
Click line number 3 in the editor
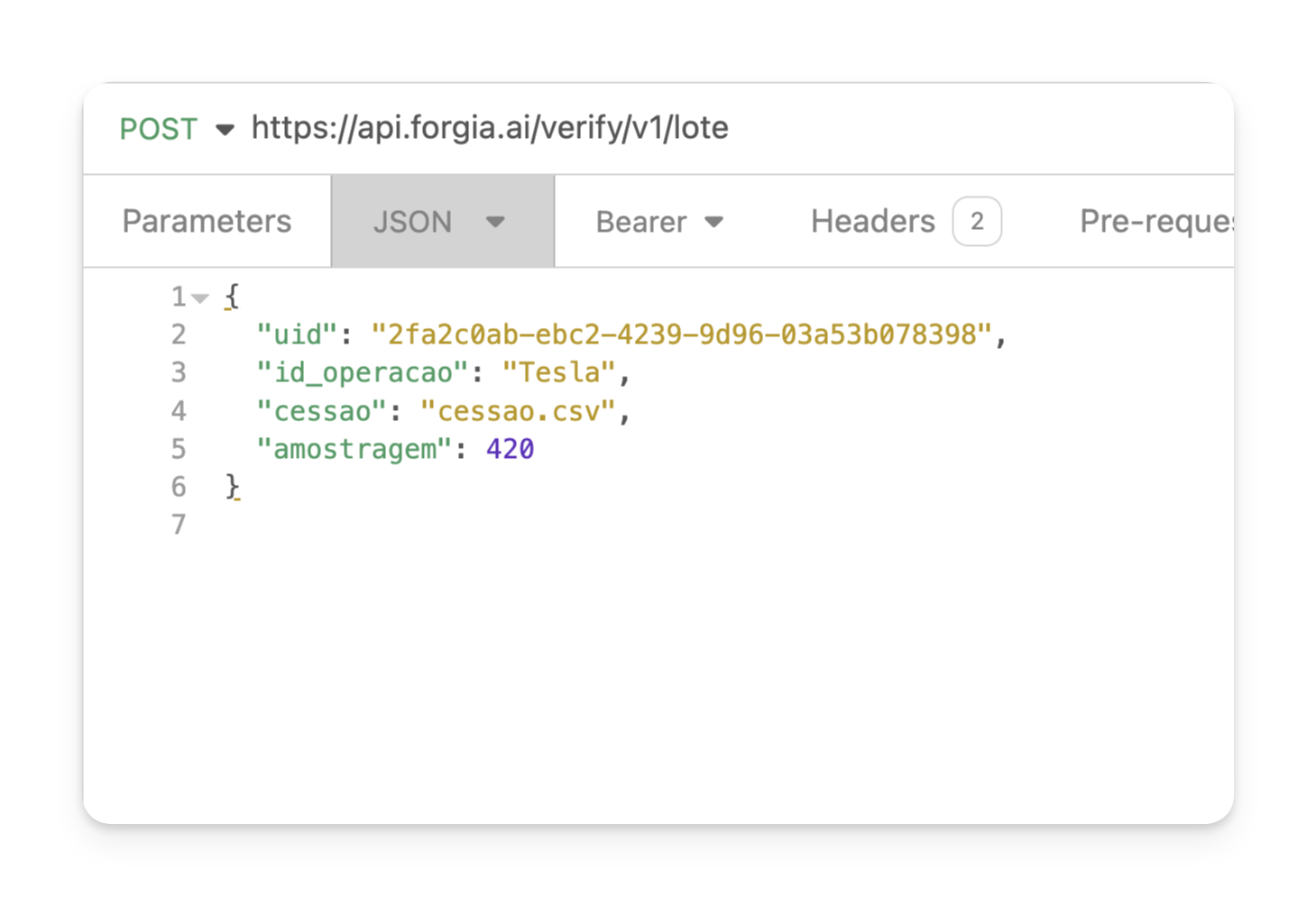coord(179,372)
